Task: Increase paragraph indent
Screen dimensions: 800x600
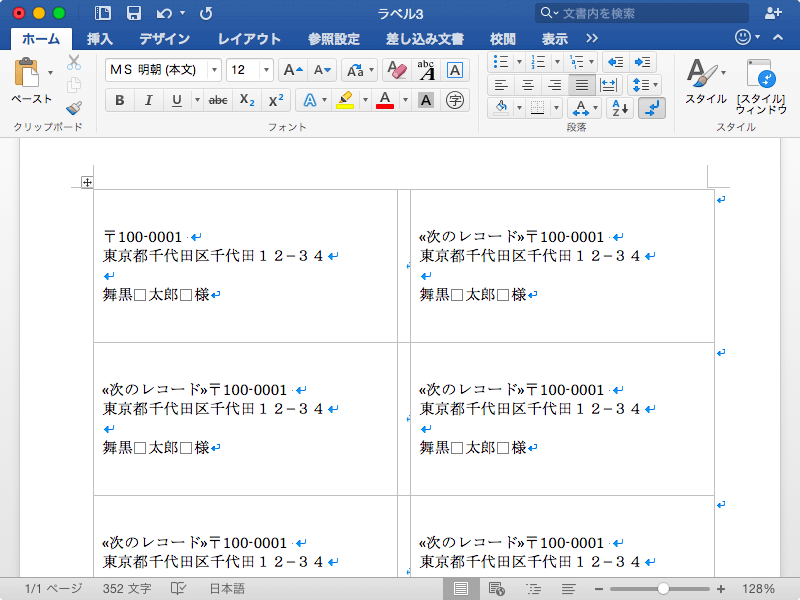Action: 642,62
